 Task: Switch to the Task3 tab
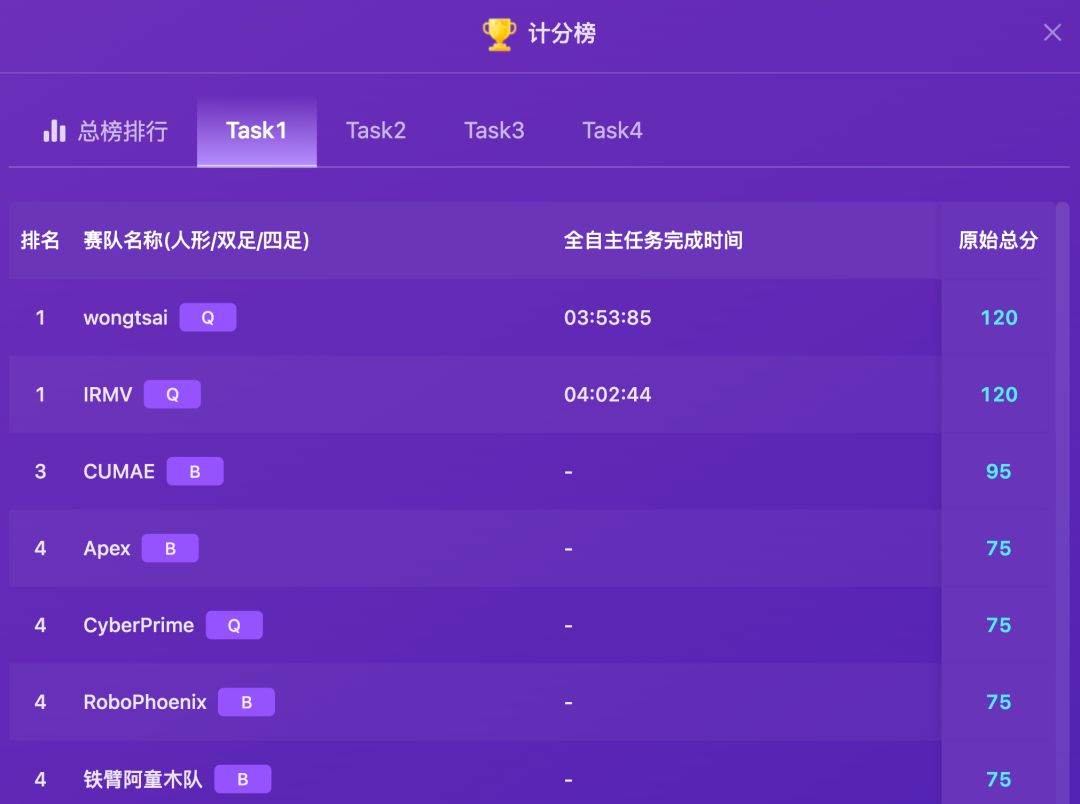pyautogui.click(x=494, y=131)
